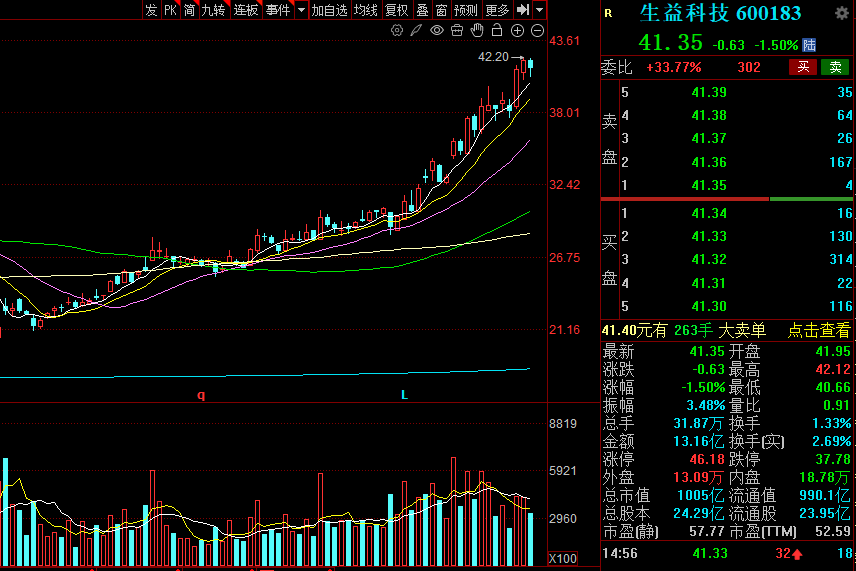Open chart settings gear icon
The height and width of the screenshot is (571, 856).
(x=397, y=31)
